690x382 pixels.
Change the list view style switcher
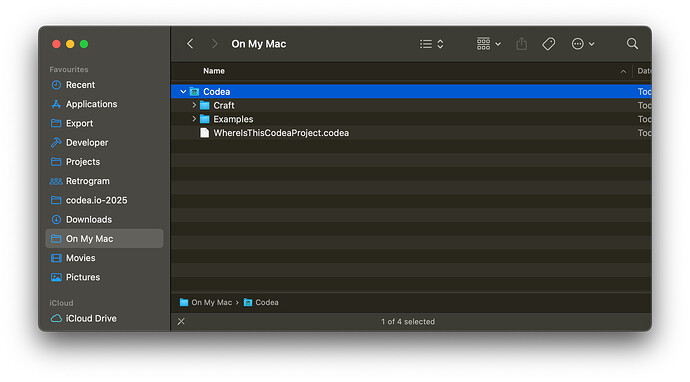pos(431,44)
